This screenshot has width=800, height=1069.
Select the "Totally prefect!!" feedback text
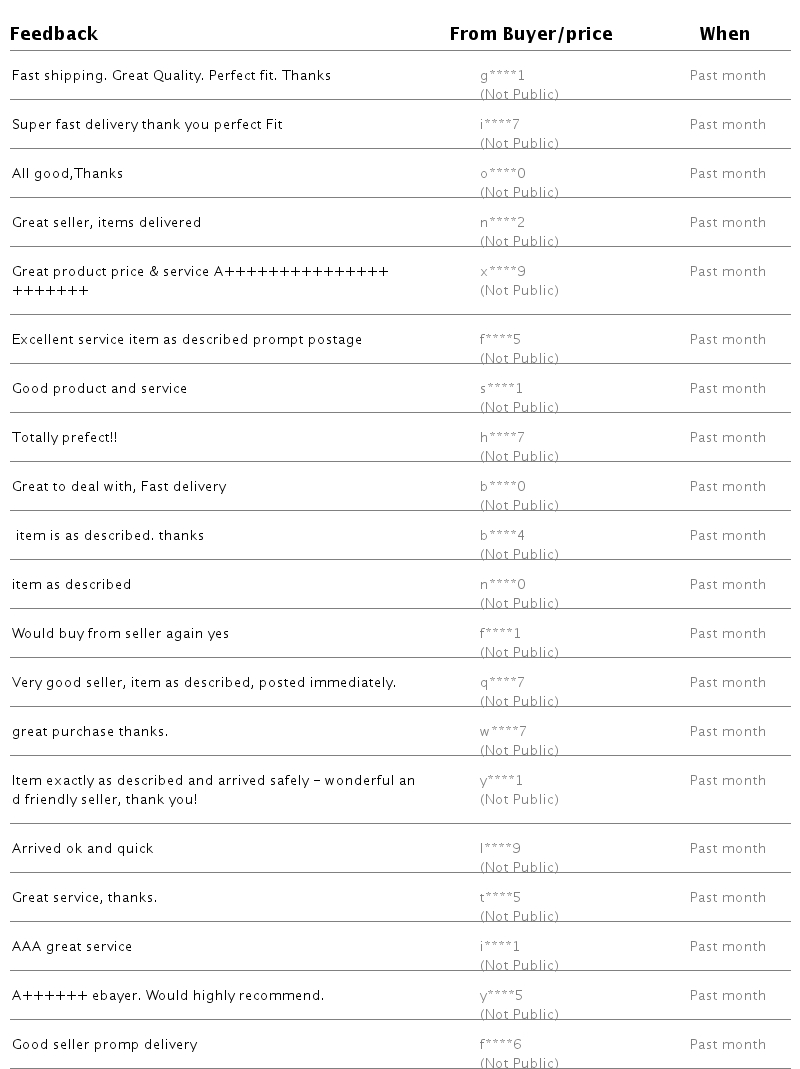pos(64,437)
